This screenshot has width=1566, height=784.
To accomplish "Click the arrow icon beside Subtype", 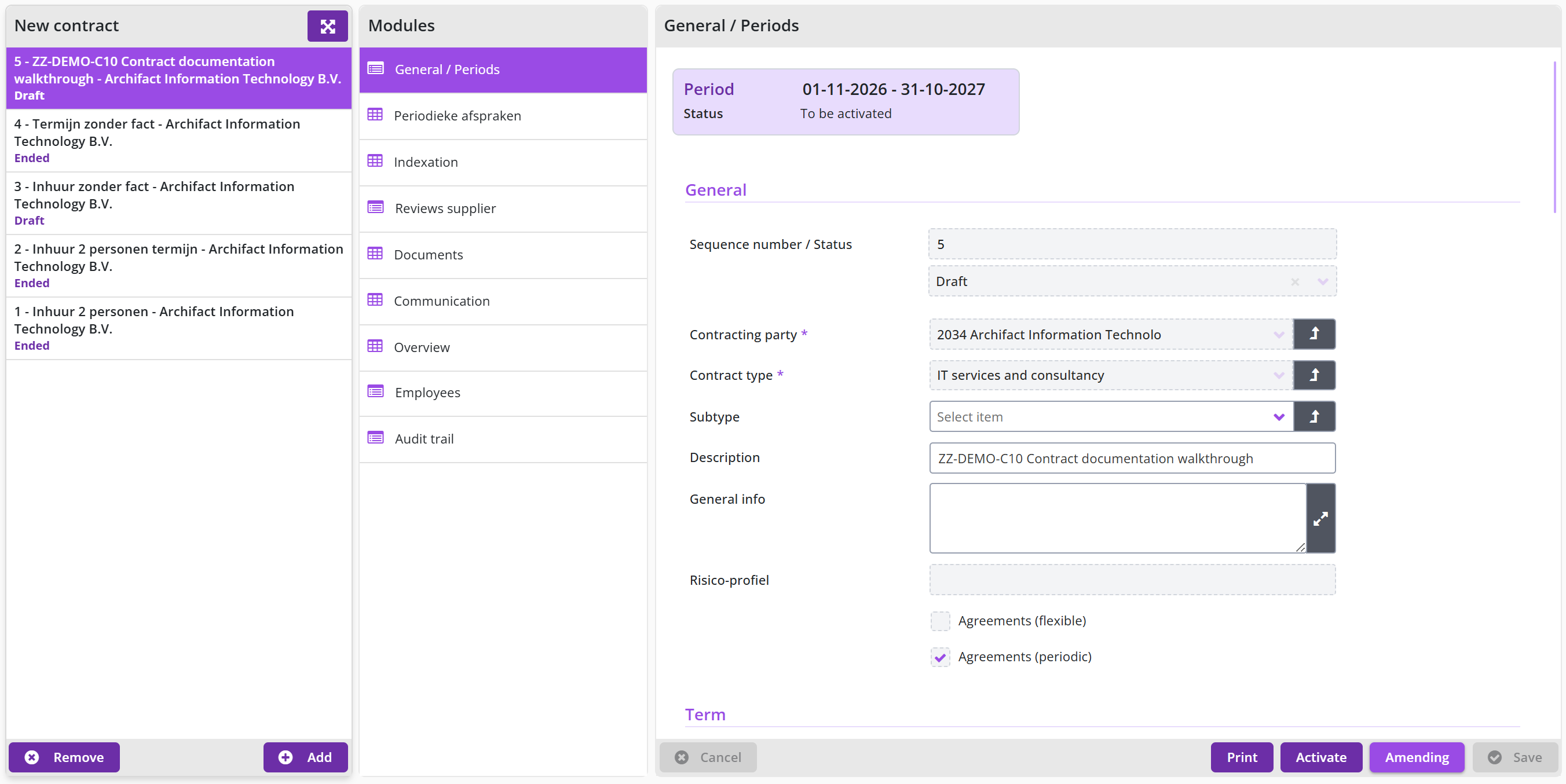I will pyautogui.click(x=1313, y=416).
